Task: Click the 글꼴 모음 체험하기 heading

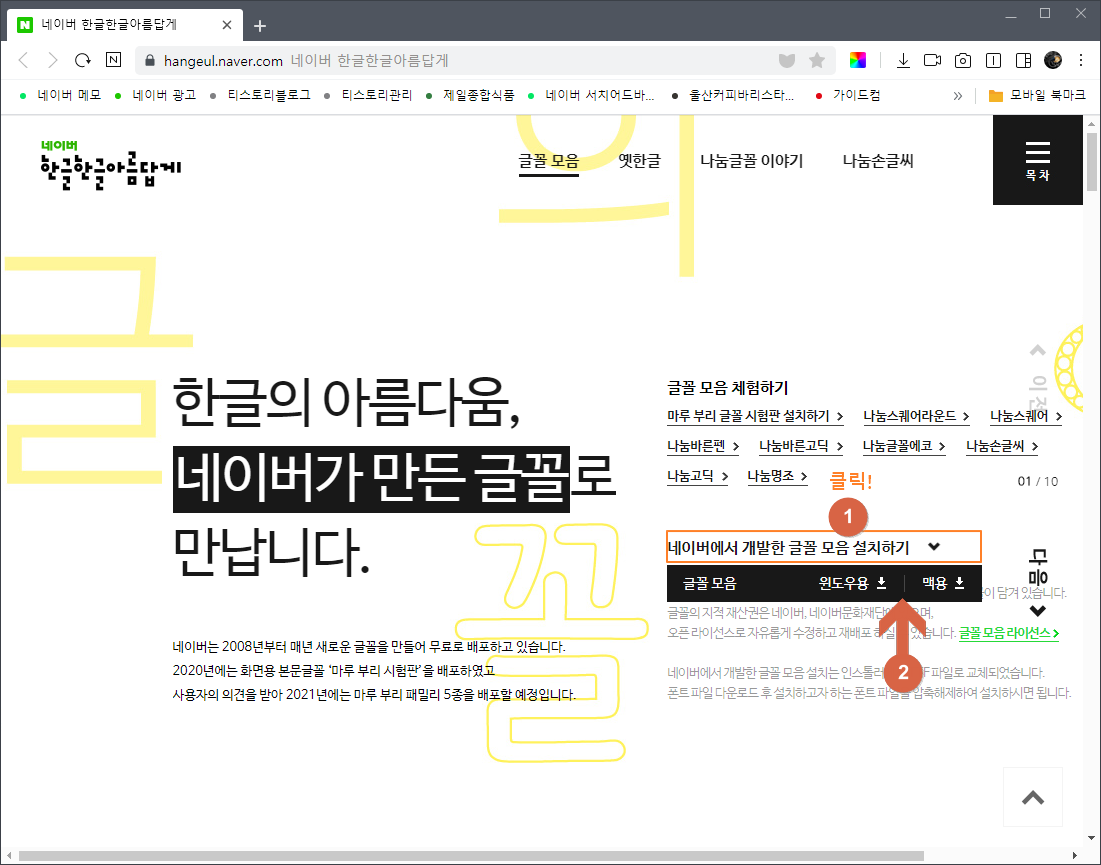Action: point(727,388)
